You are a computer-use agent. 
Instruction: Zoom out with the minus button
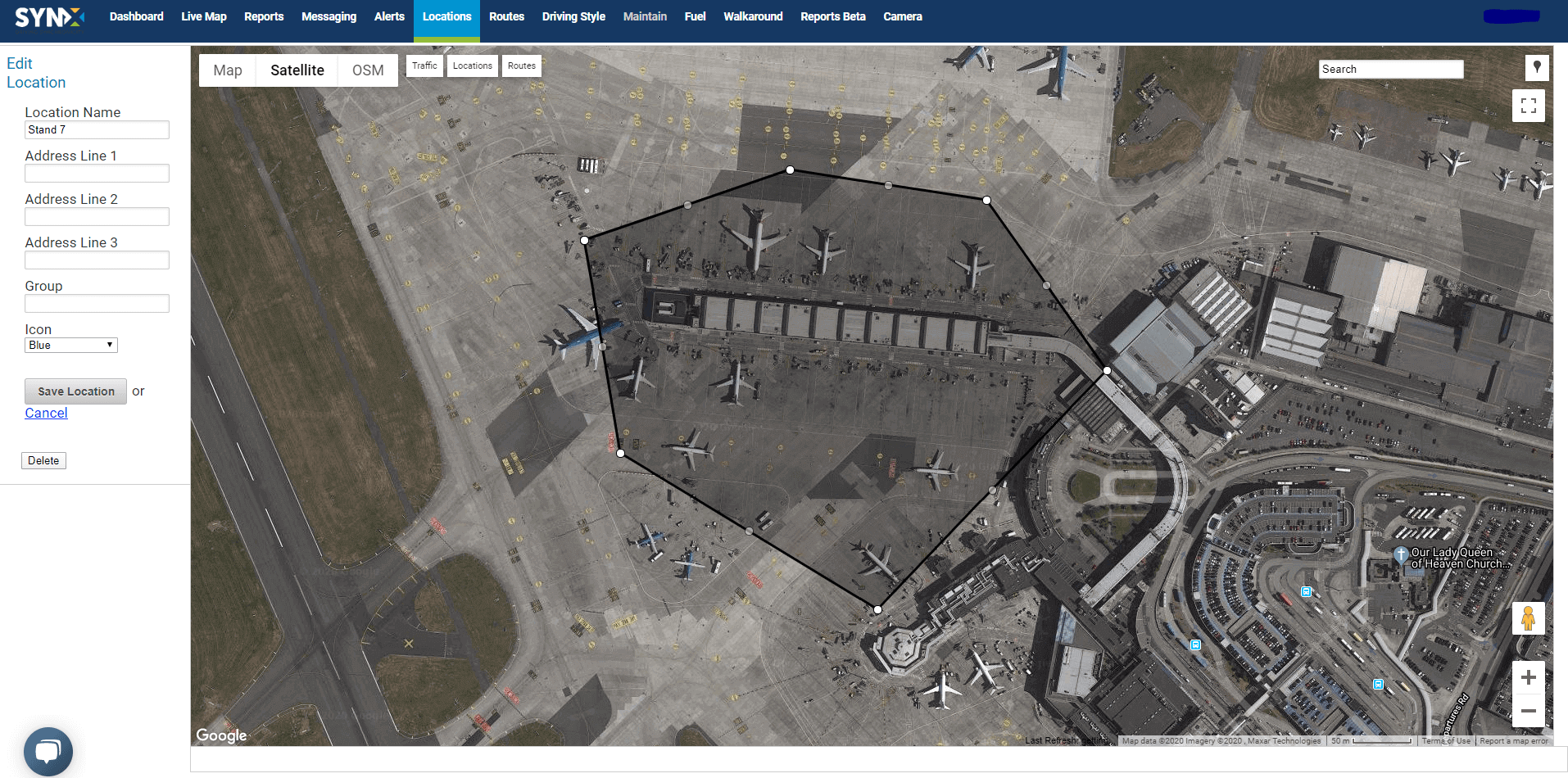[1528, 711]
